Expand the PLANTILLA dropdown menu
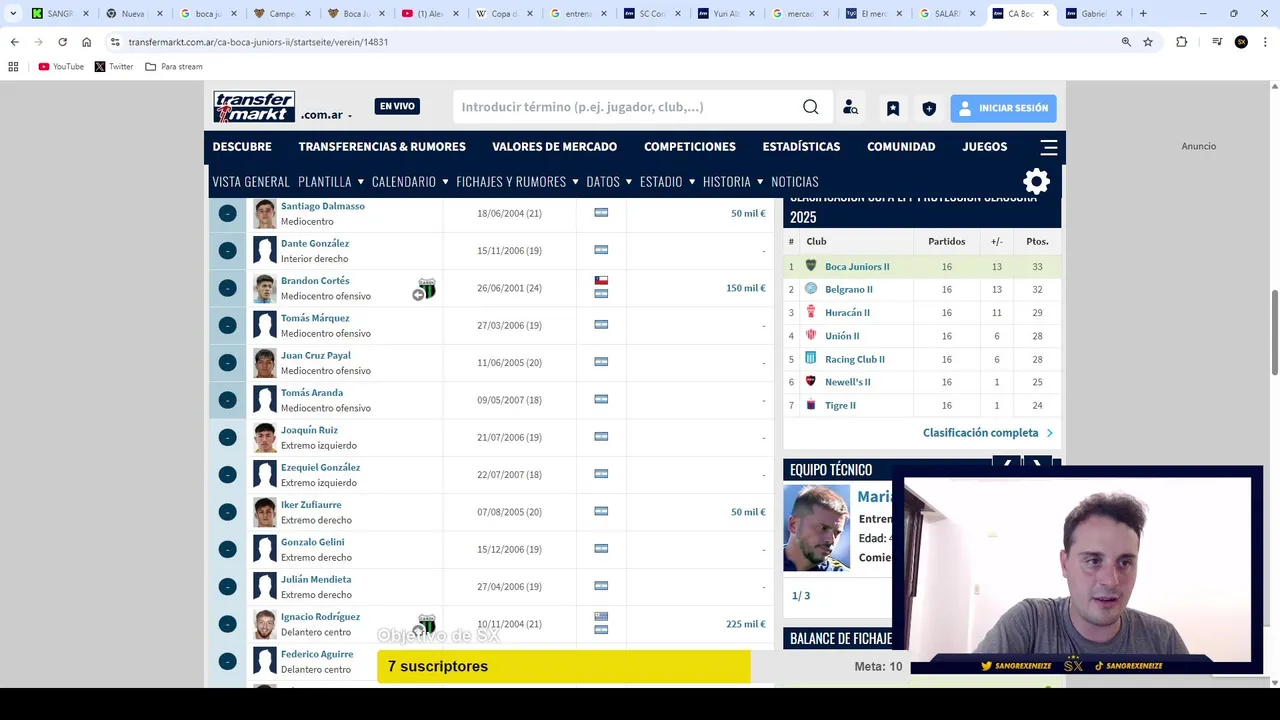Screen dimensions: 1280x720 click(x=331, y=182)
